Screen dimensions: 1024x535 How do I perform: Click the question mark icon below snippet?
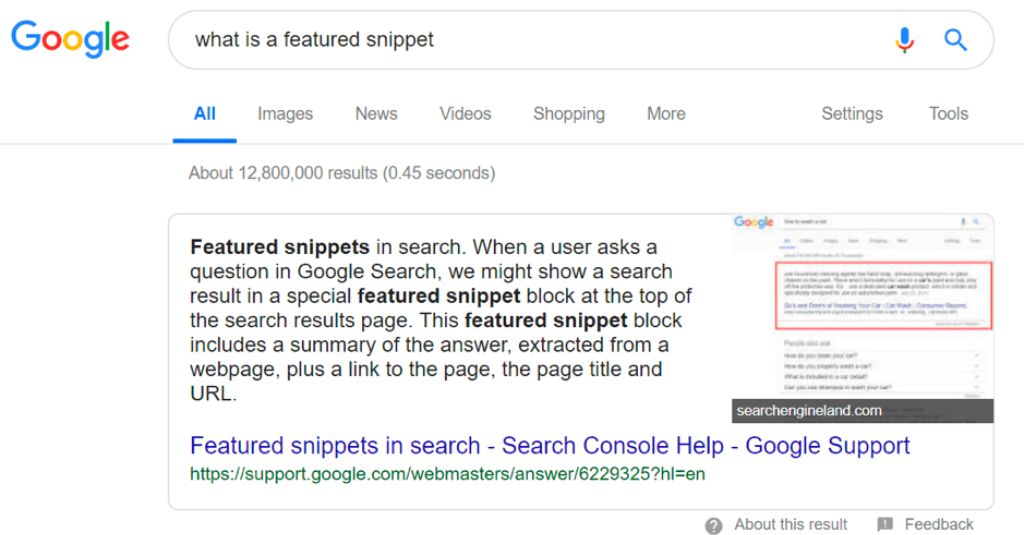pos(714,525)
